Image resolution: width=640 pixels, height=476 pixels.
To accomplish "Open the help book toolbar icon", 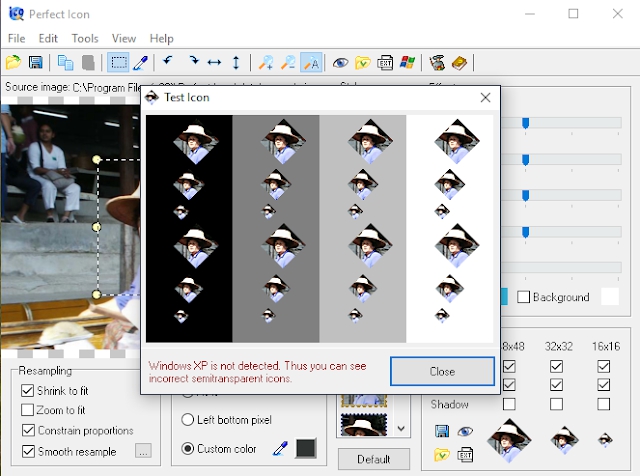I will 460,62.
